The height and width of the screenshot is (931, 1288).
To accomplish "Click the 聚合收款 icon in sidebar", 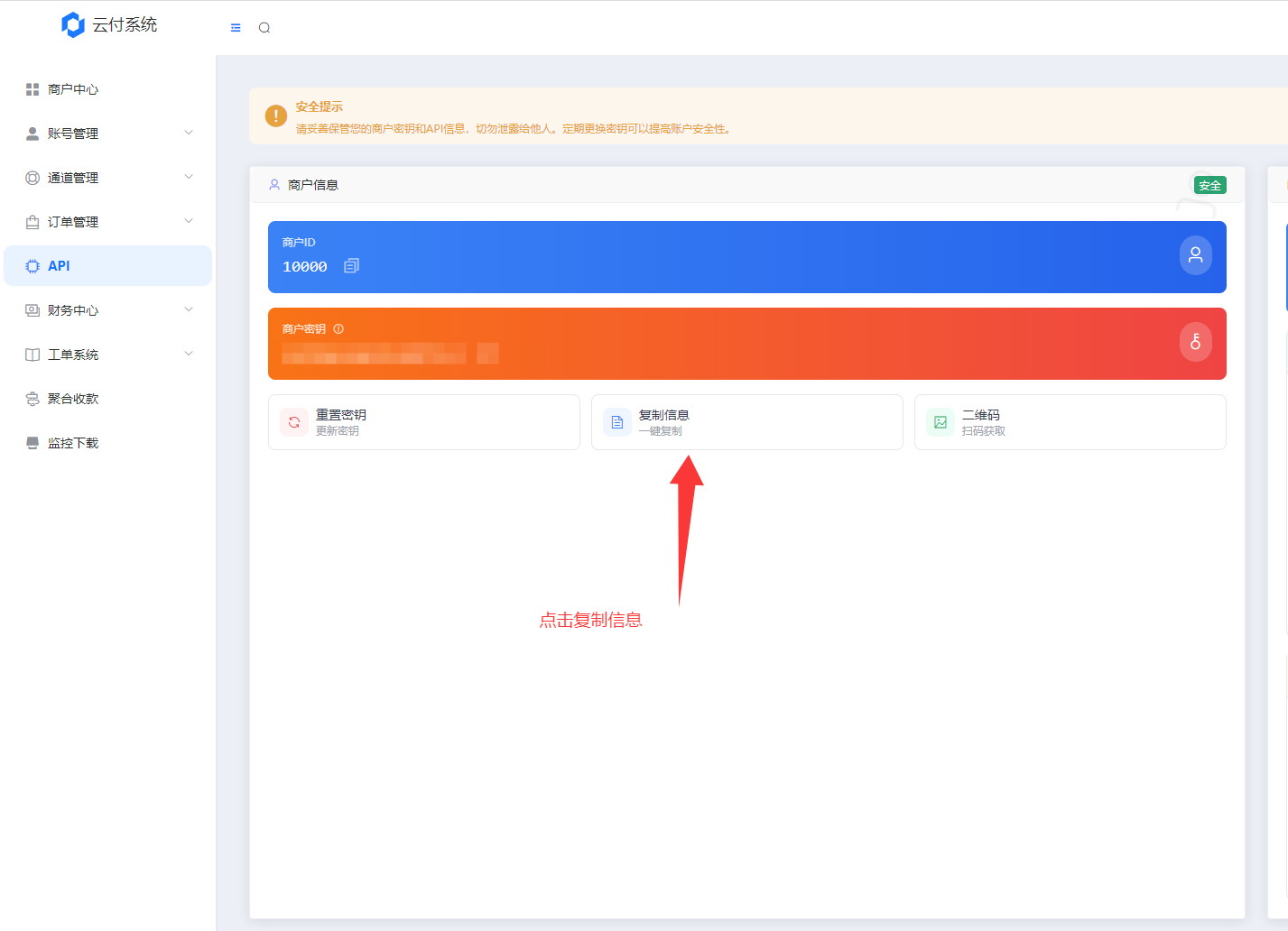I will [32, 399].
